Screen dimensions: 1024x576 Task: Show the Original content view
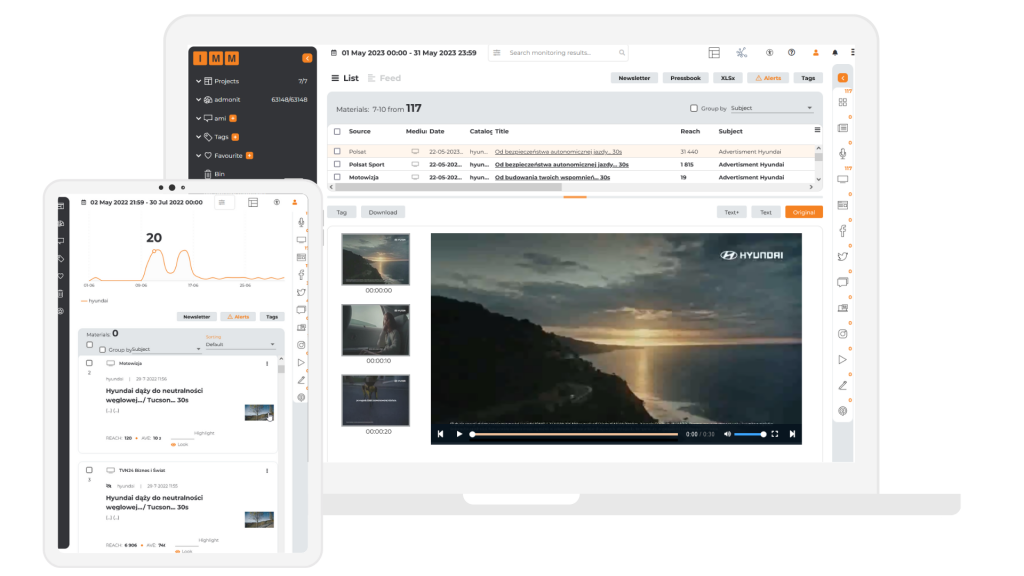coord(803,212)
